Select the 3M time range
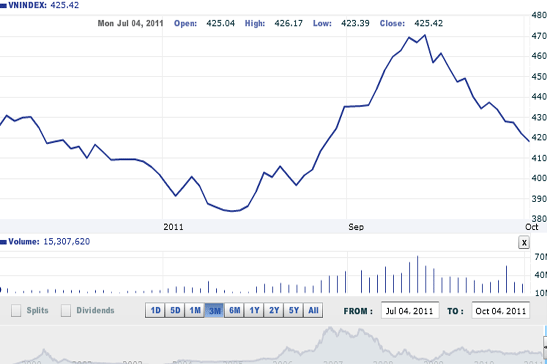 pos(214,310)
